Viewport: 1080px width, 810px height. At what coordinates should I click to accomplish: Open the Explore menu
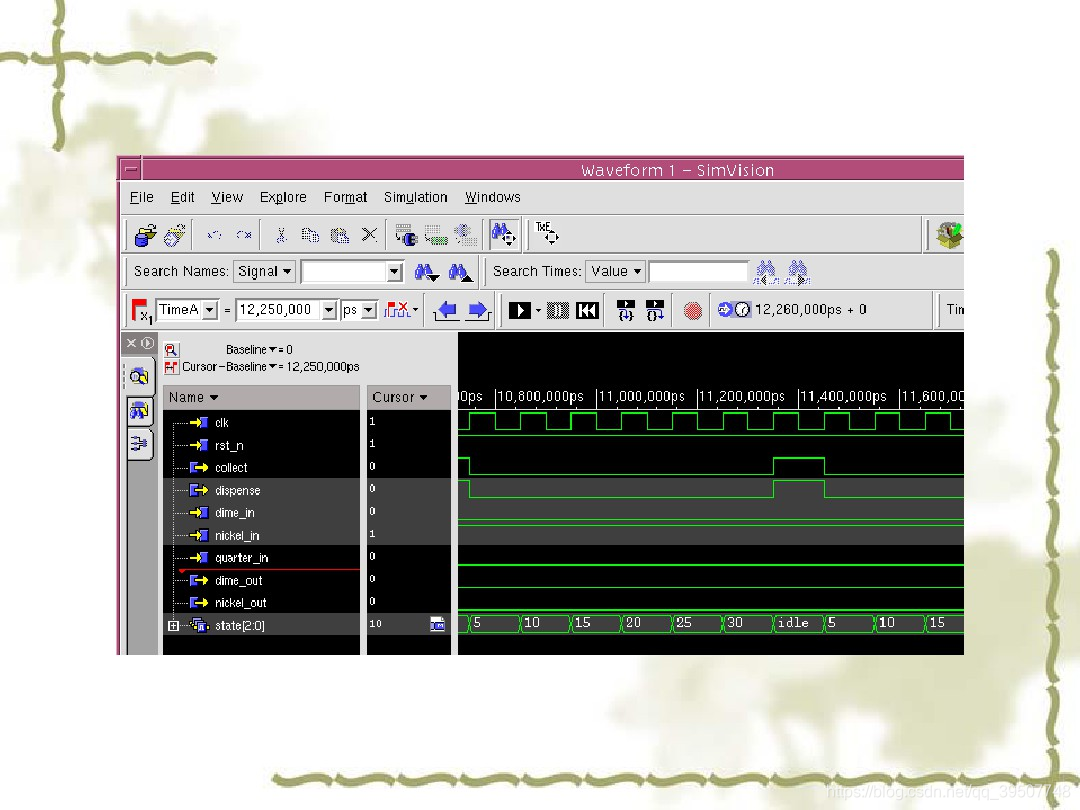283,198
